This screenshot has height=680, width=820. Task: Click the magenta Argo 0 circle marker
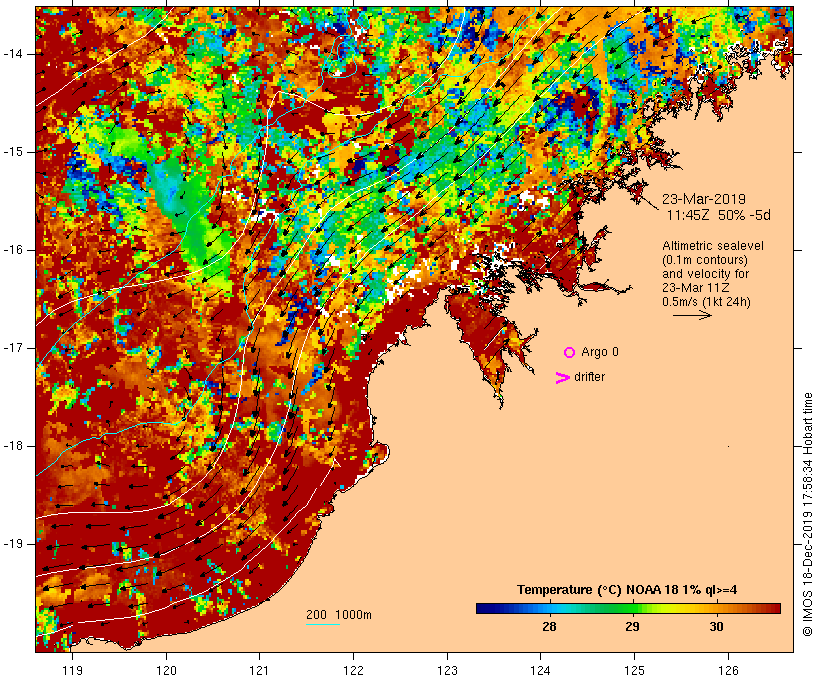pyautogui.click(x=570, y=353)
